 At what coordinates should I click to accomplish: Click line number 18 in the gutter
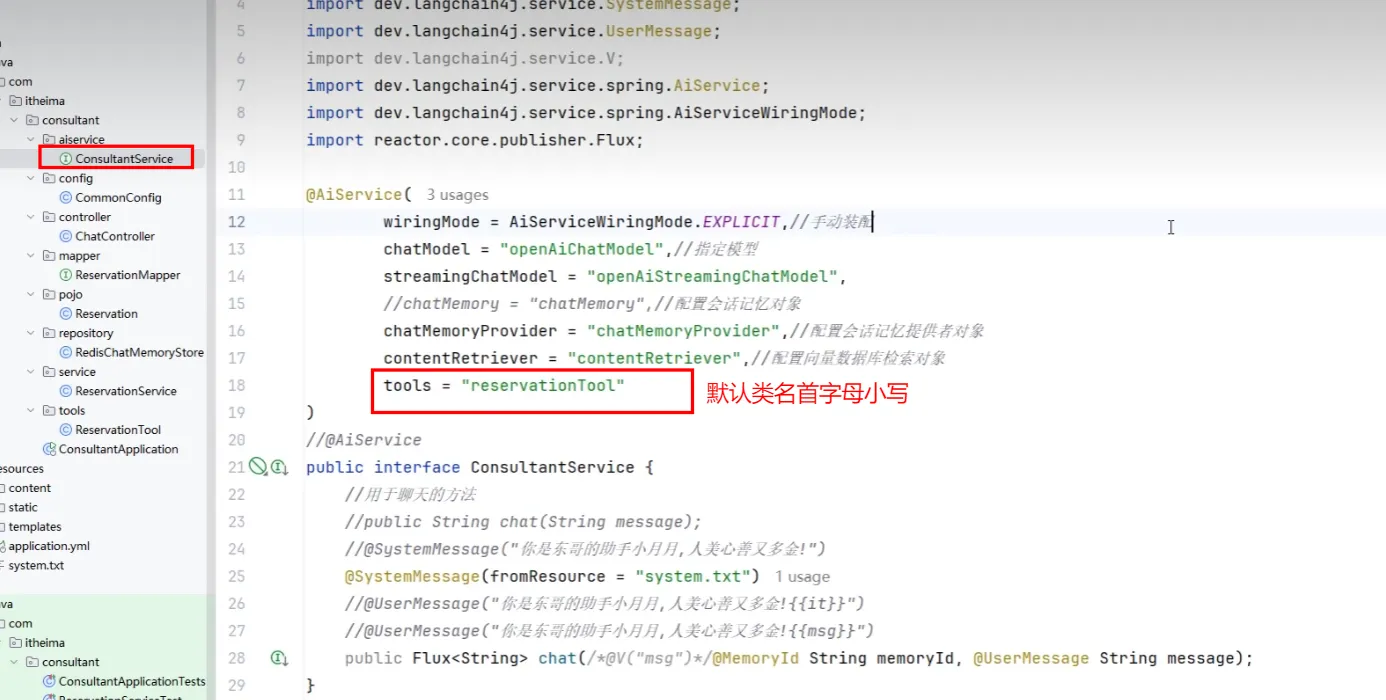(x=236, y=385)
